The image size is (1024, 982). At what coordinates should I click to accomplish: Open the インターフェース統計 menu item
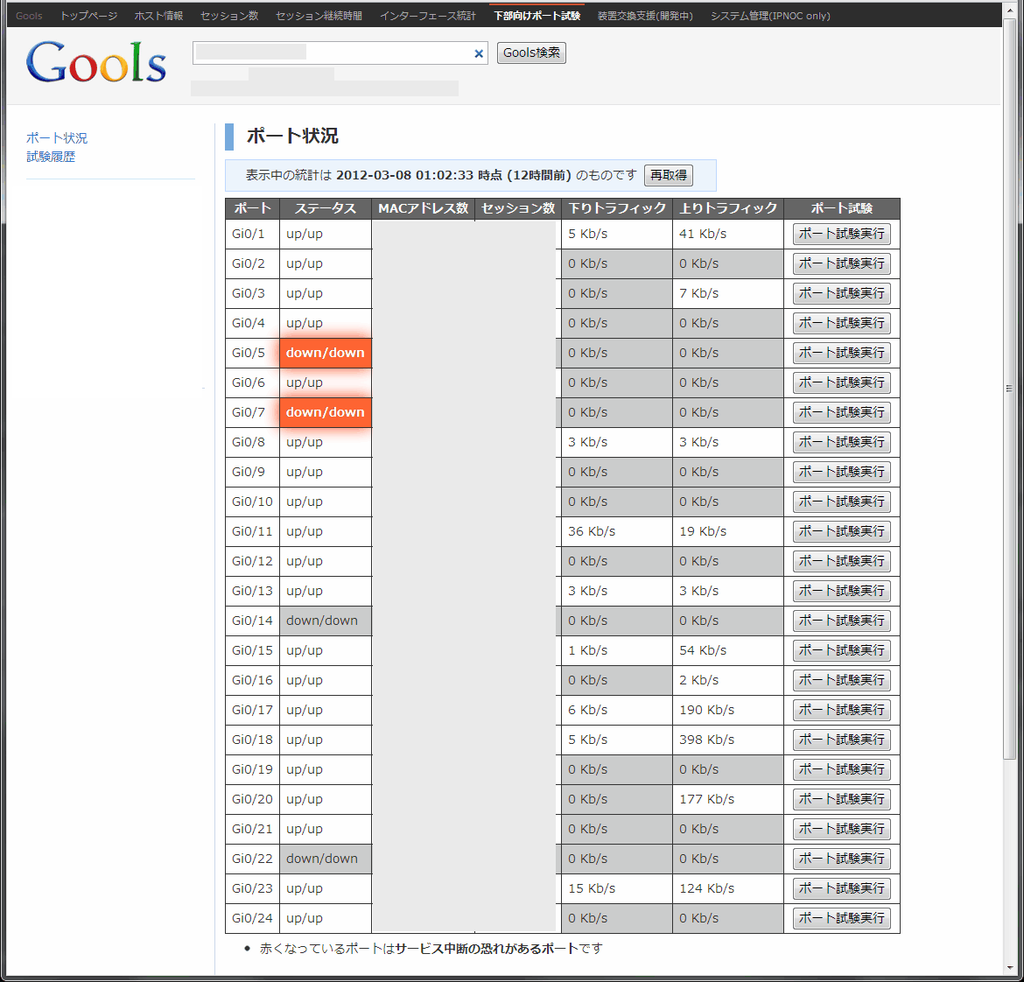tap(428, 16)
